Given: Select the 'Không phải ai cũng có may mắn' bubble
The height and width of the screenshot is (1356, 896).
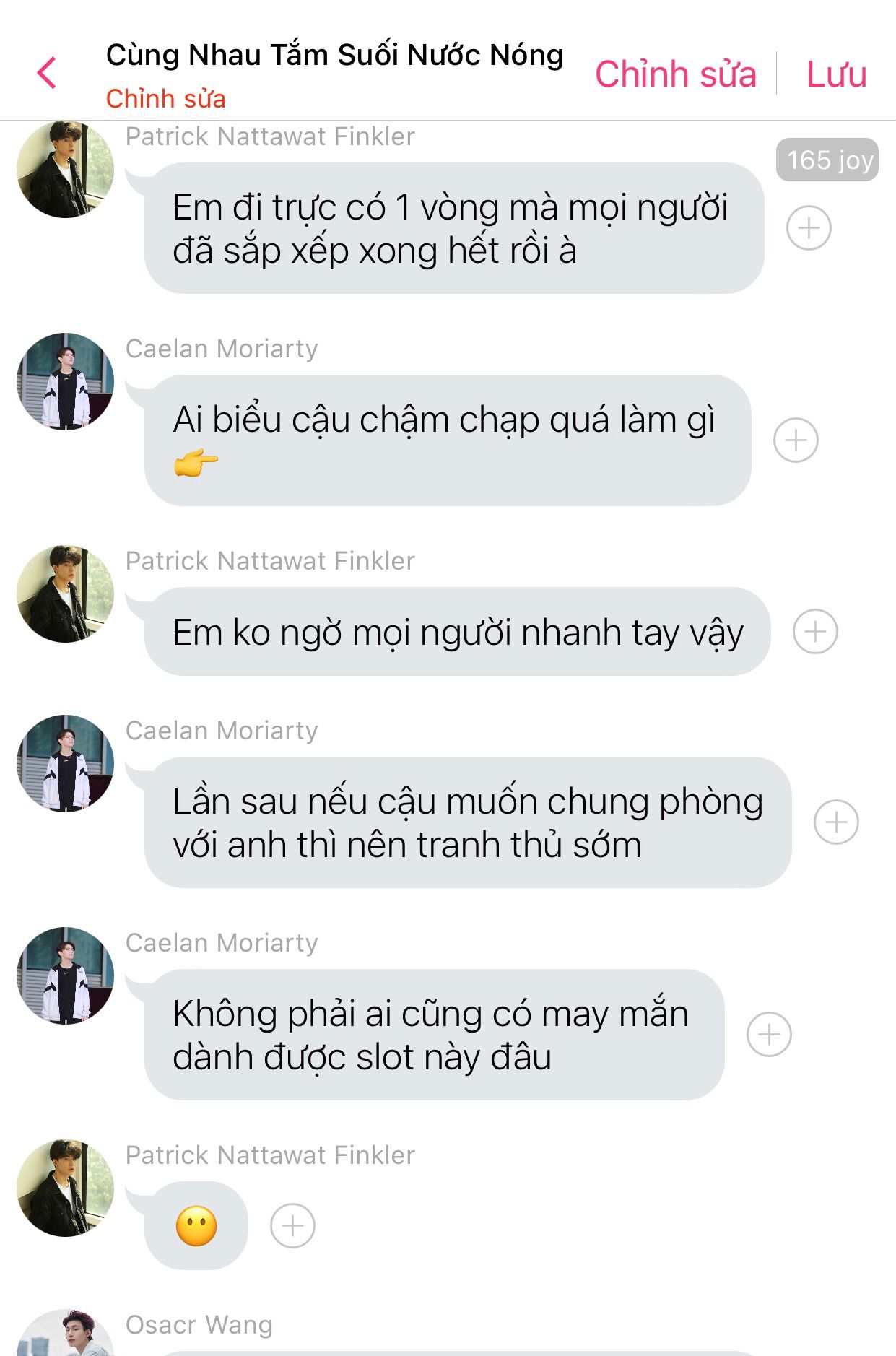Looking at the screenshot, I should pyautogui.click(x=435, y=1035).
